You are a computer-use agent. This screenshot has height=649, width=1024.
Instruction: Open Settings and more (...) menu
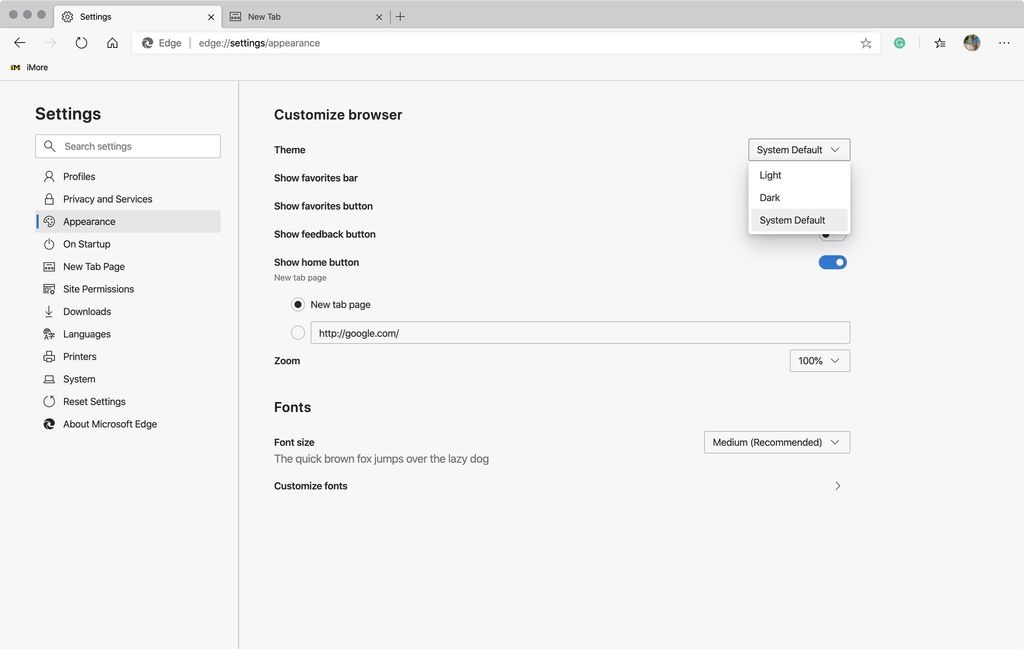[1004, 42]
